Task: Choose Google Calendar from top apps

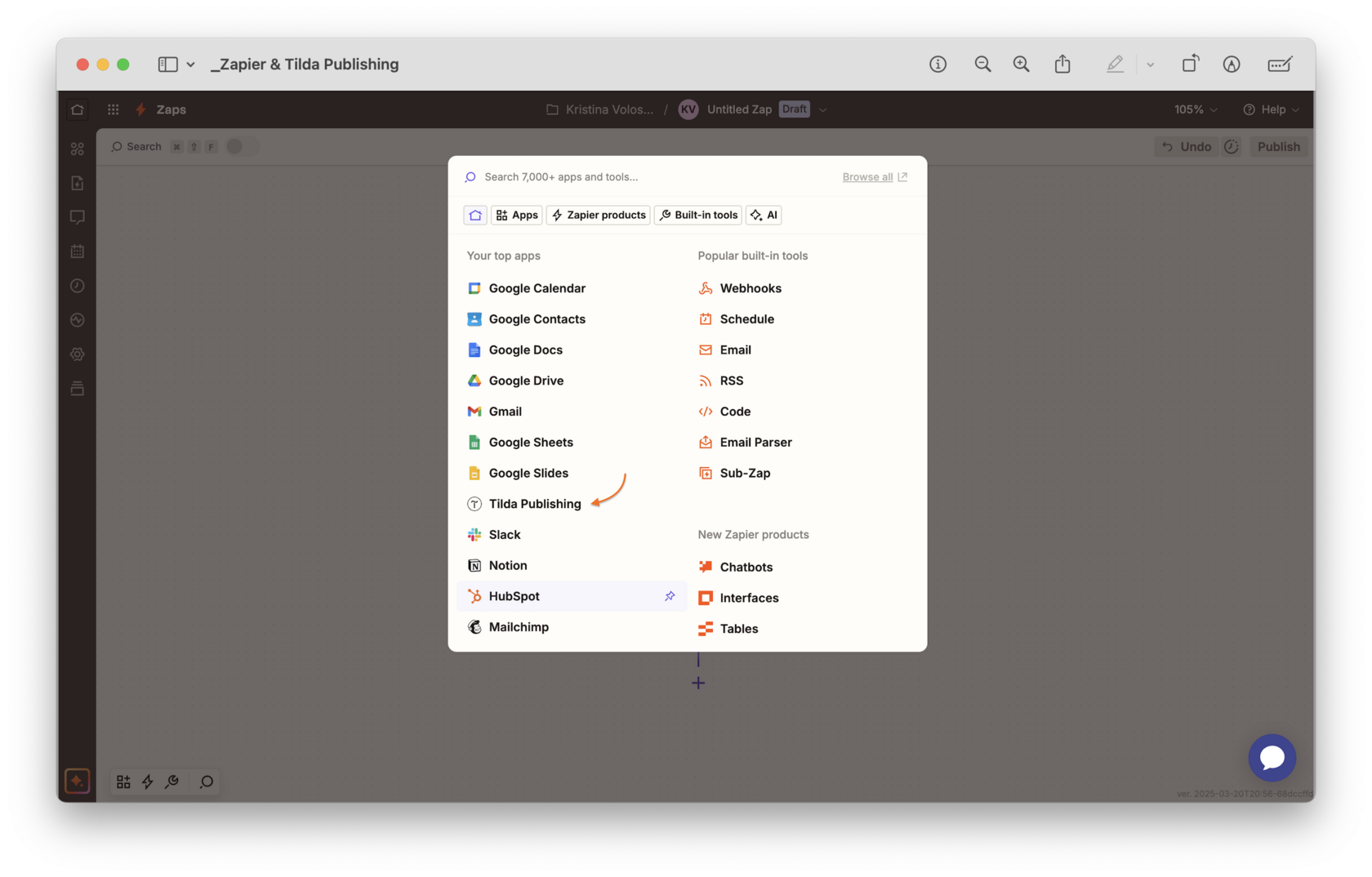Action: 572,288
